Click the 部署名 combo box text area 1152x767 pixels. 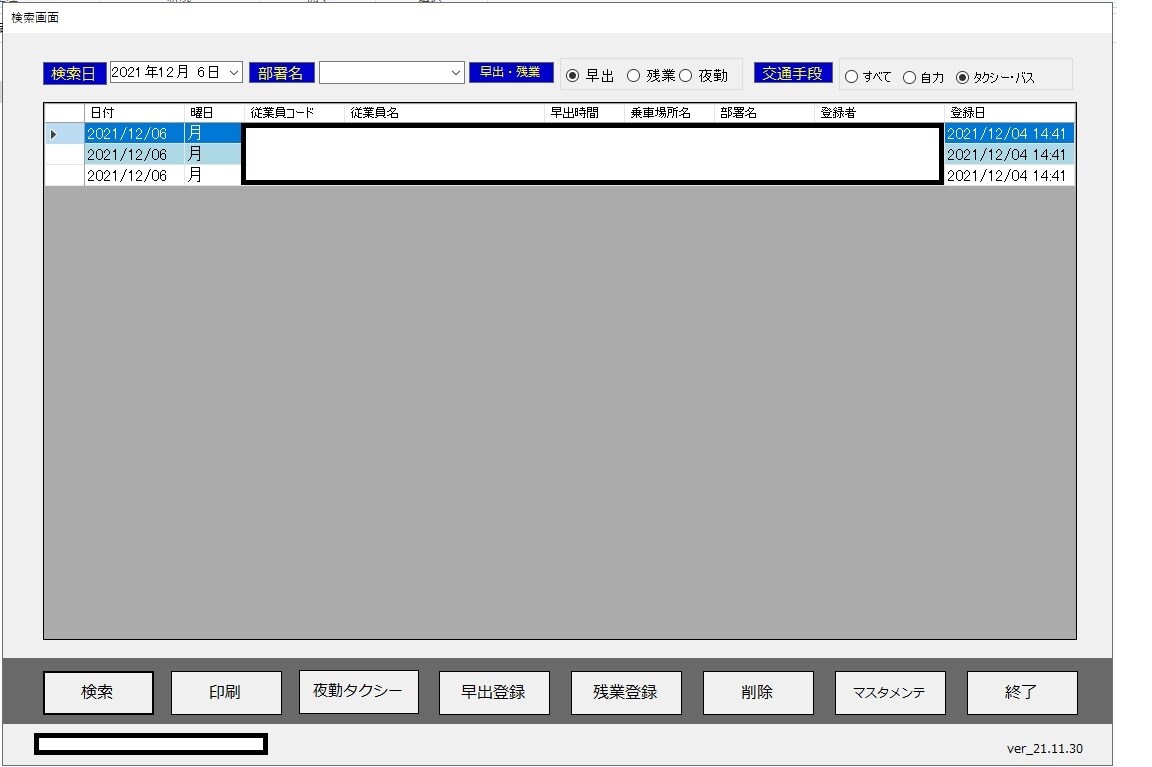[384, 73]
